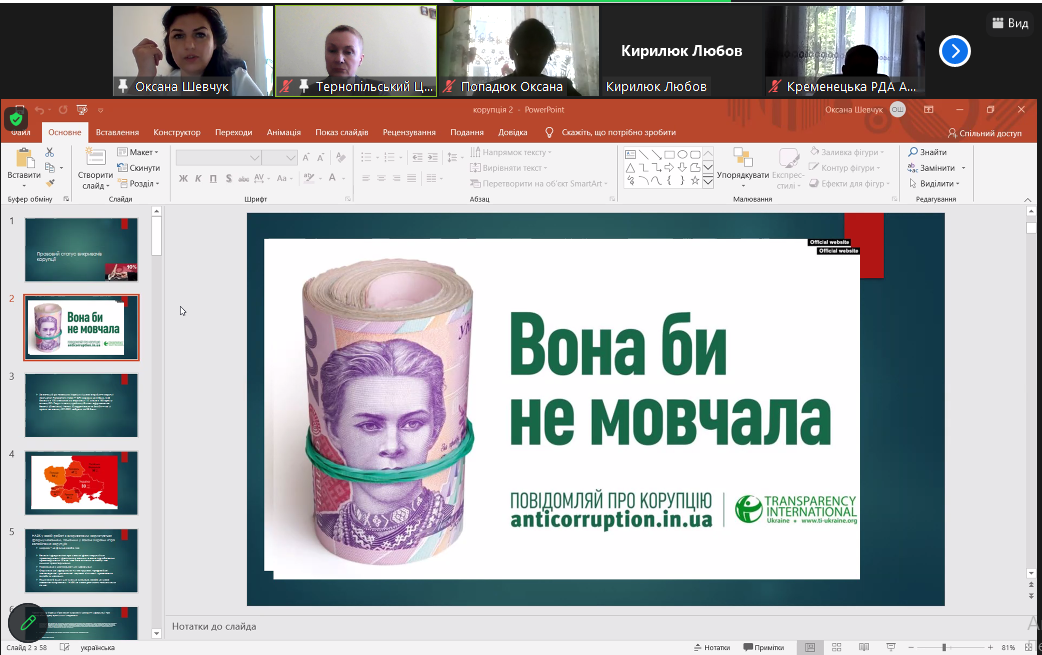This screenshot has width=1042, height=655.
Task: Click decrease indent icon
Action: [x=417, y=157]
